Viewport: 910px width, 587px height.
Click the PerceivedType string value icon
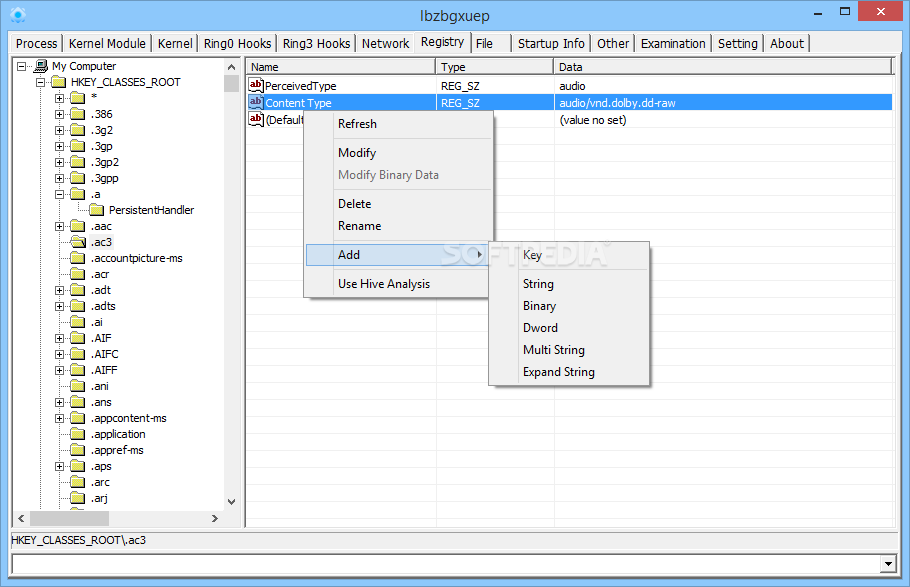point(256,85)
